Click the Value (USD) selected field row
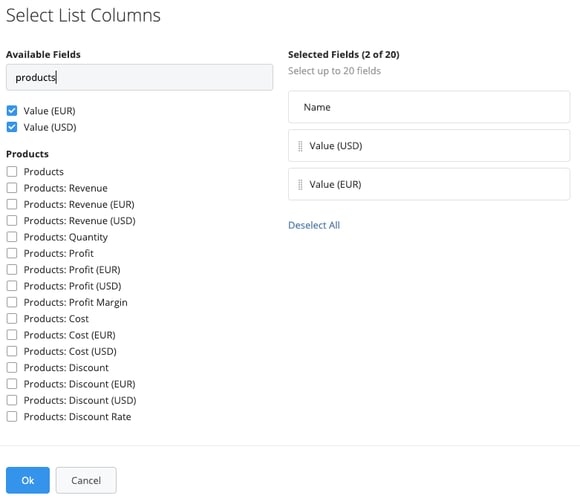The width and height of the screenshot is (580, 504). coord(429,146)
